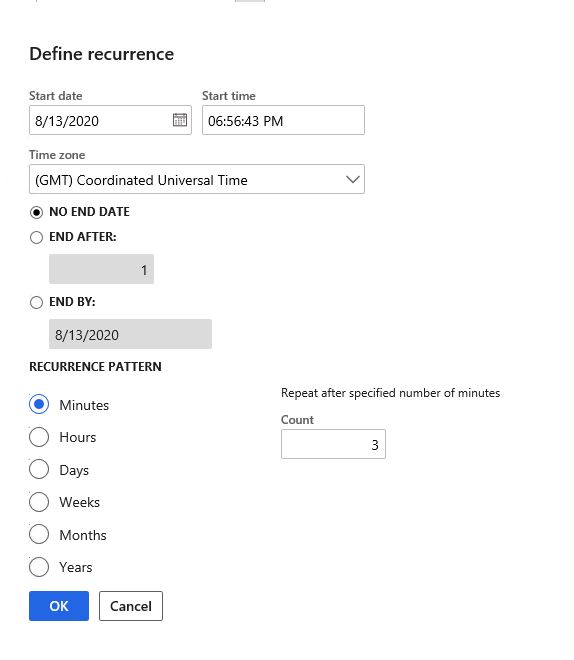574x660 pixels.
Task: Select the END AFTER radio button
Action: tap(36, 237)
